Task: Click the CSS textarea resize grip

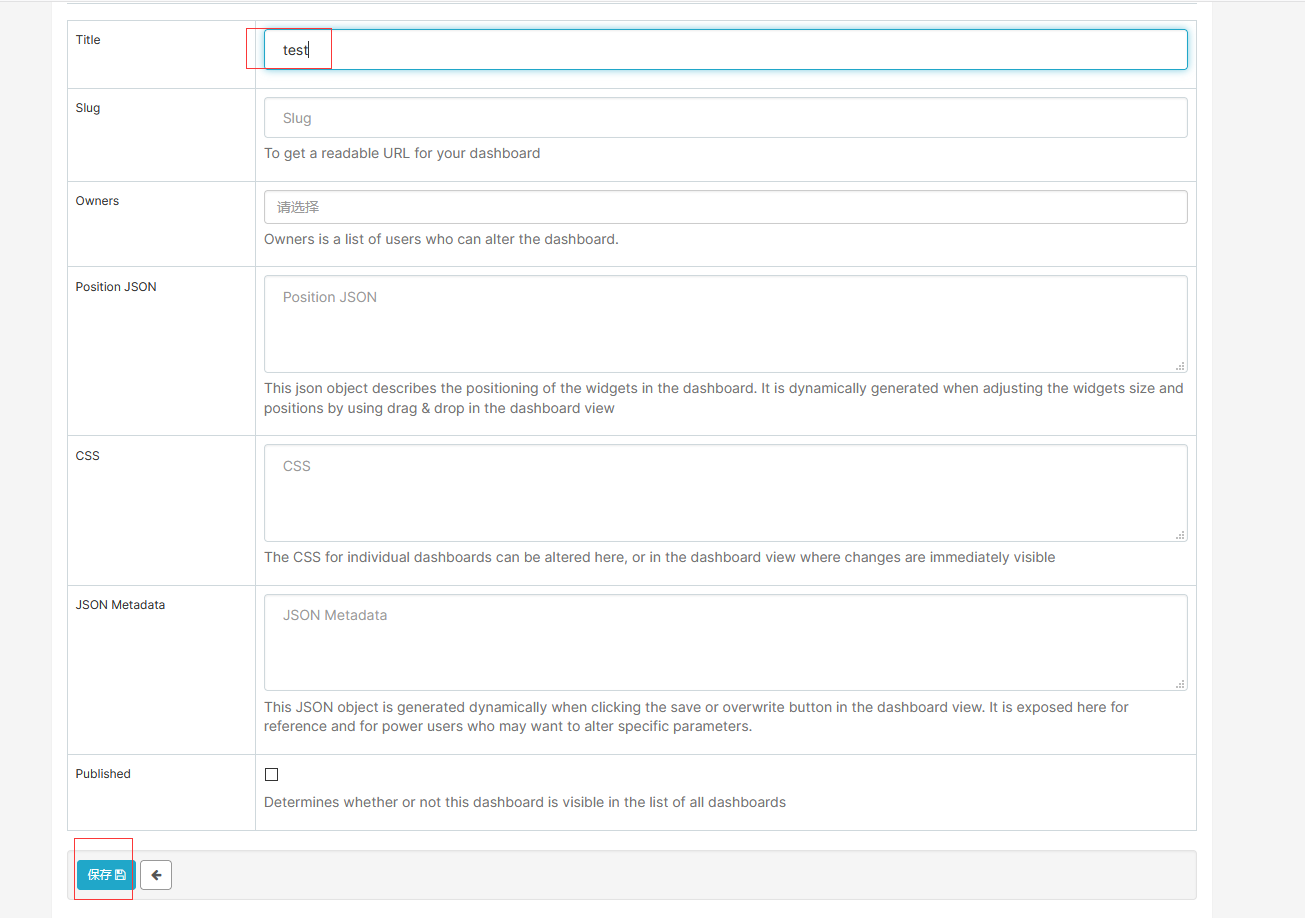Action: coord(1181,535)
